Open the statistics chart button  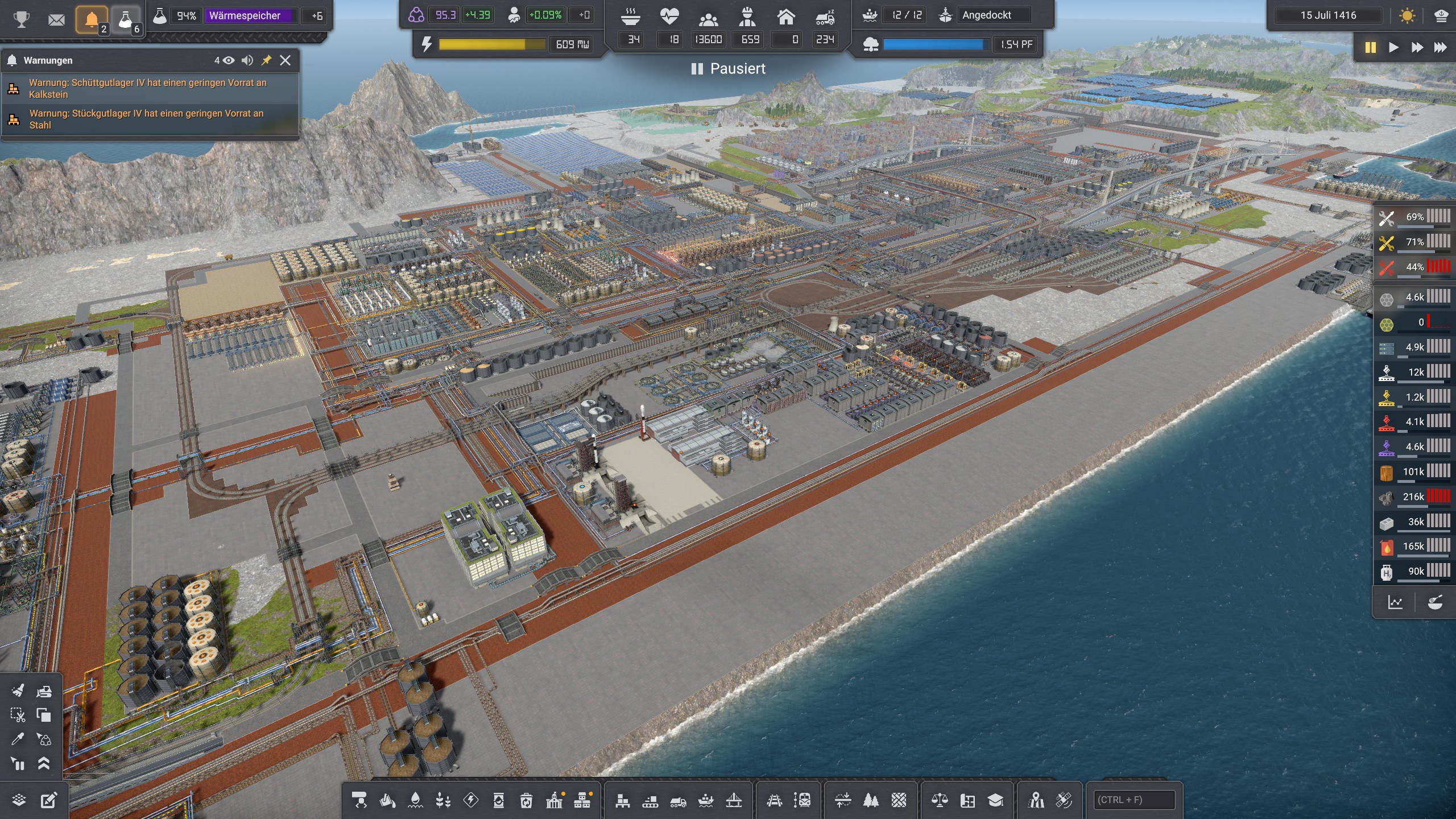1395,602
